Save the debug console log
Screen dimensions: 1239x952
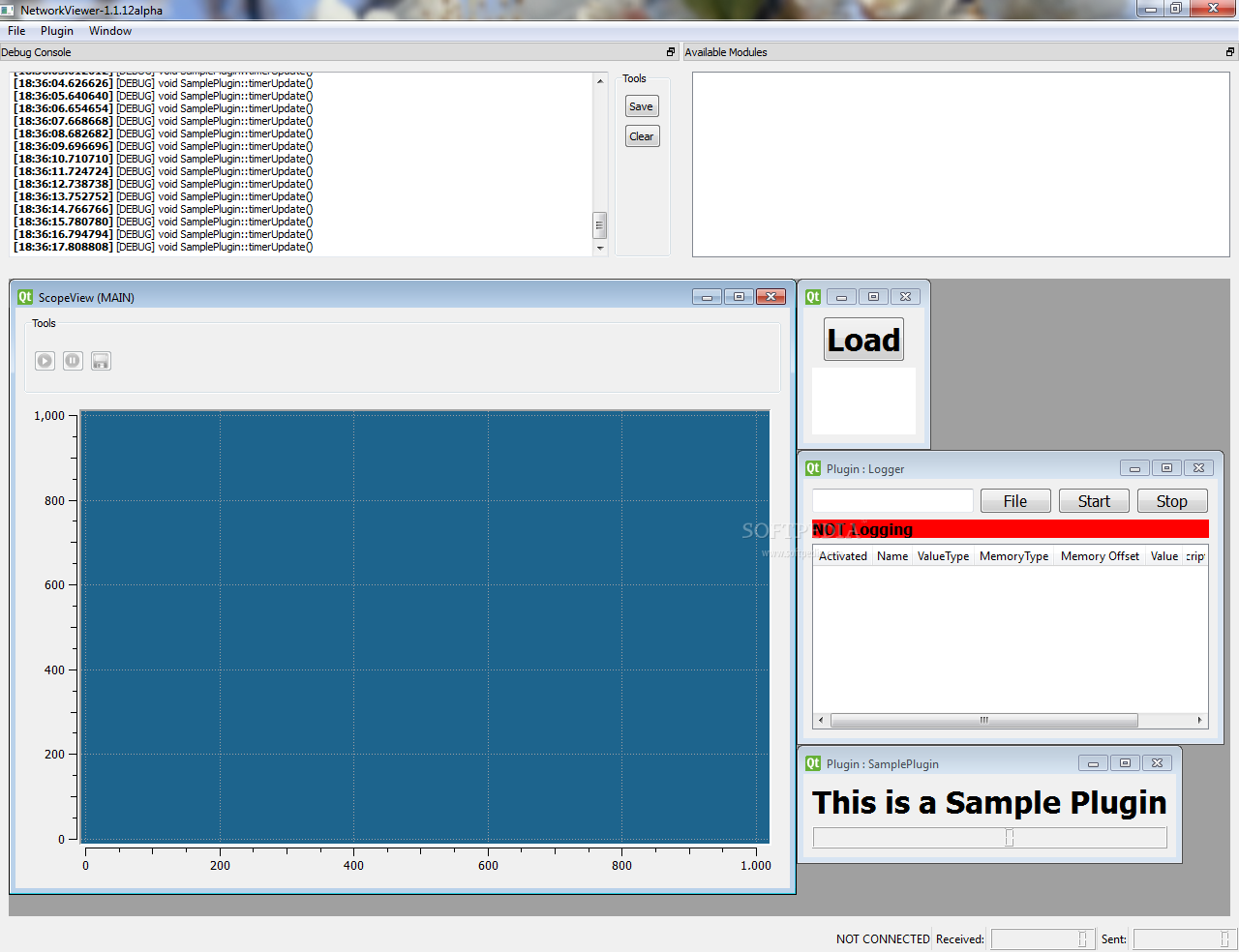coord(642,106)
